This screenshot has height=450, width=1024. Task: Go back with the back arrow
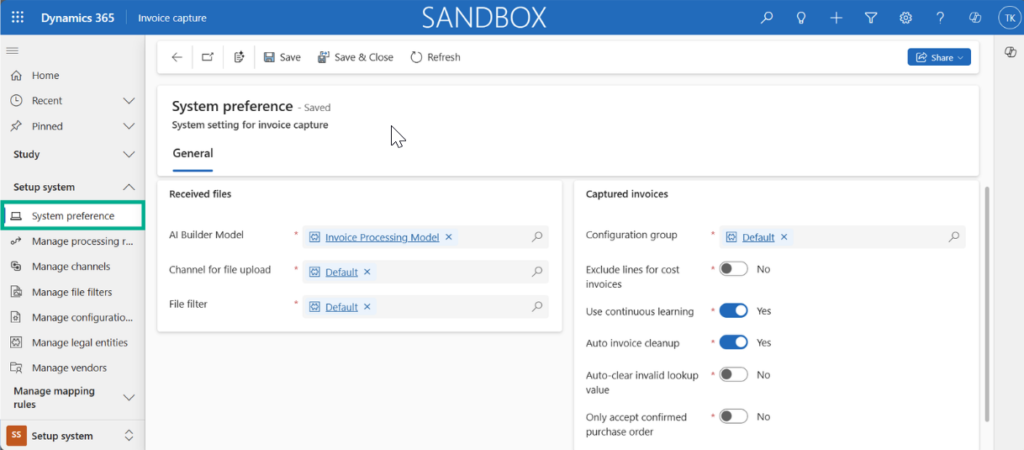(176, 57)
